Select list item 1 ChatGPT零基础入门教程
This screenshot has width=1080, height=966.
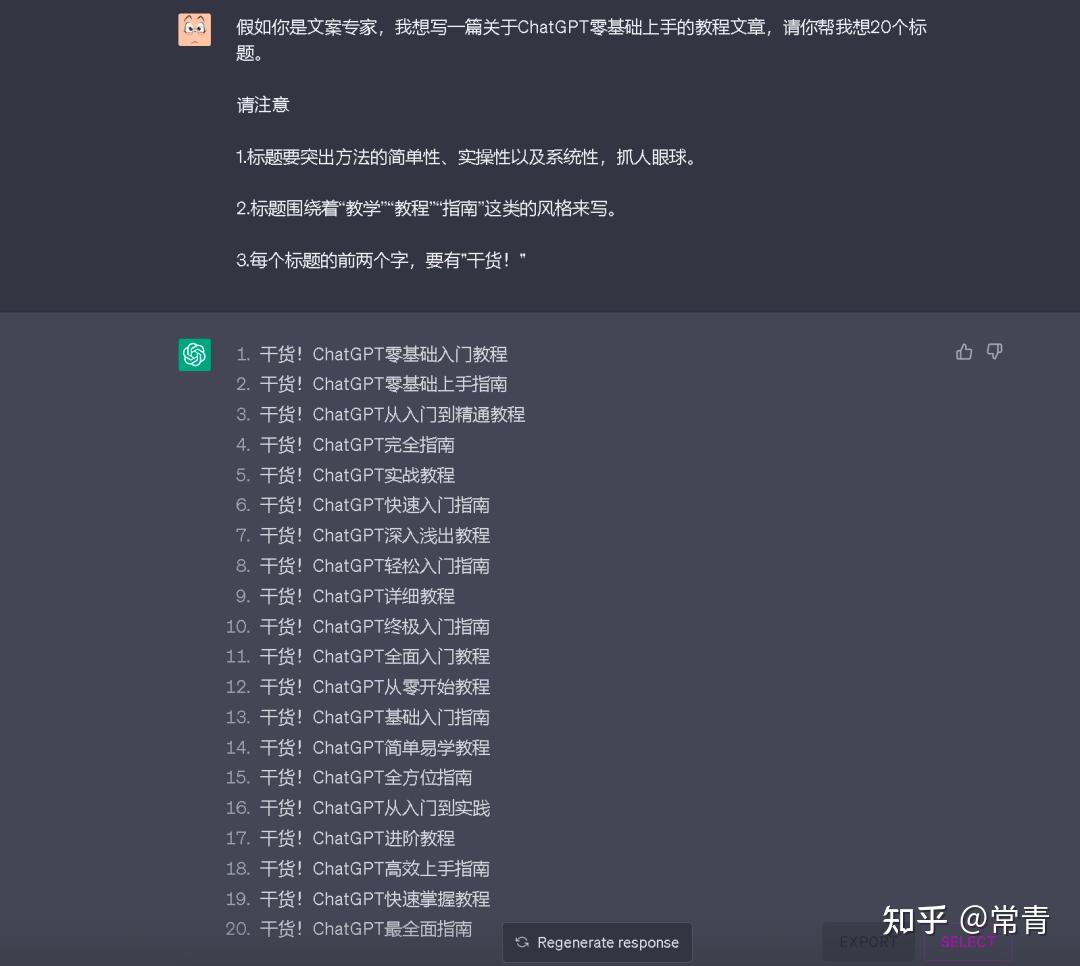tap(384, 354)
